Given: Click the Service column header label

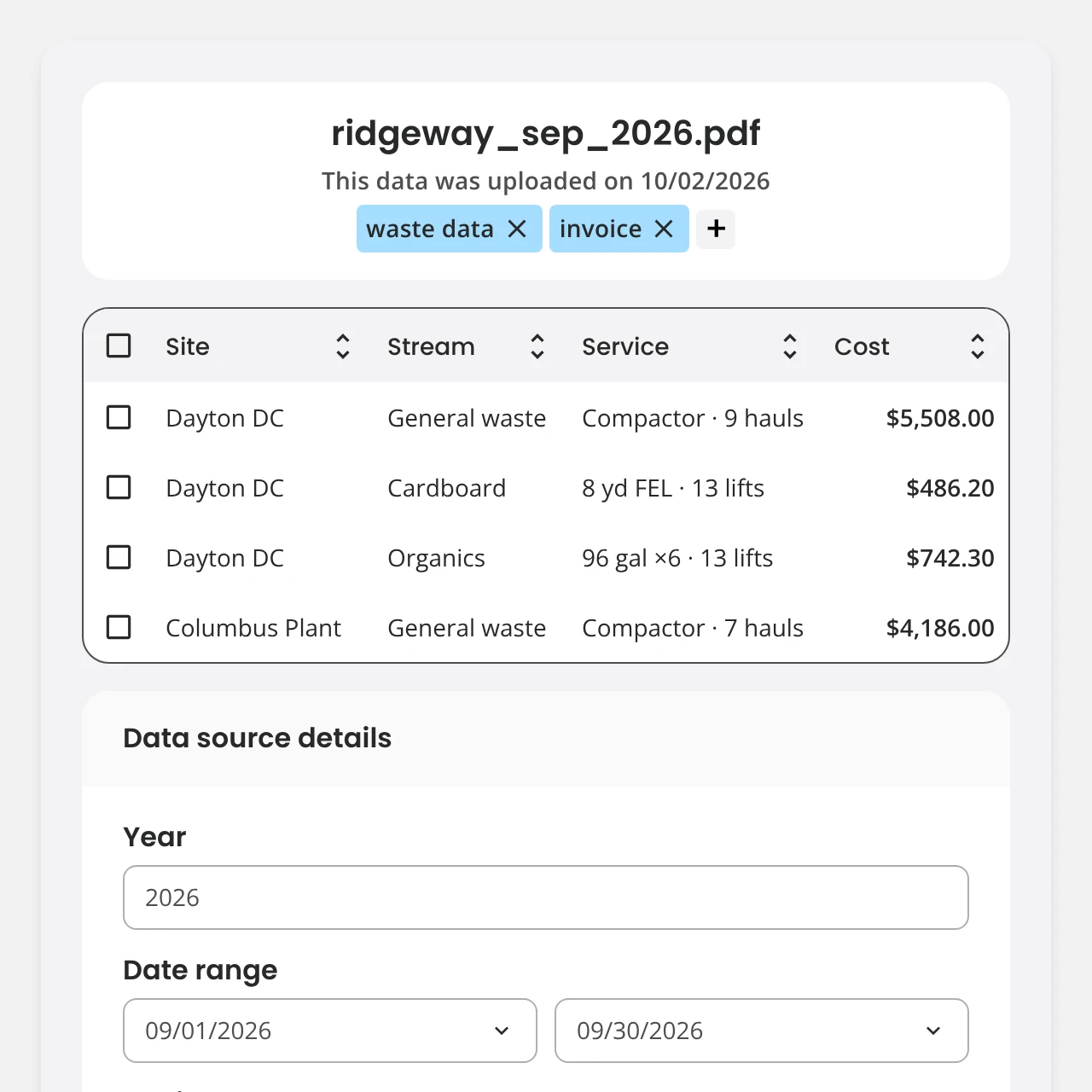Looking at the screenshot, I should tap(625, 346).
